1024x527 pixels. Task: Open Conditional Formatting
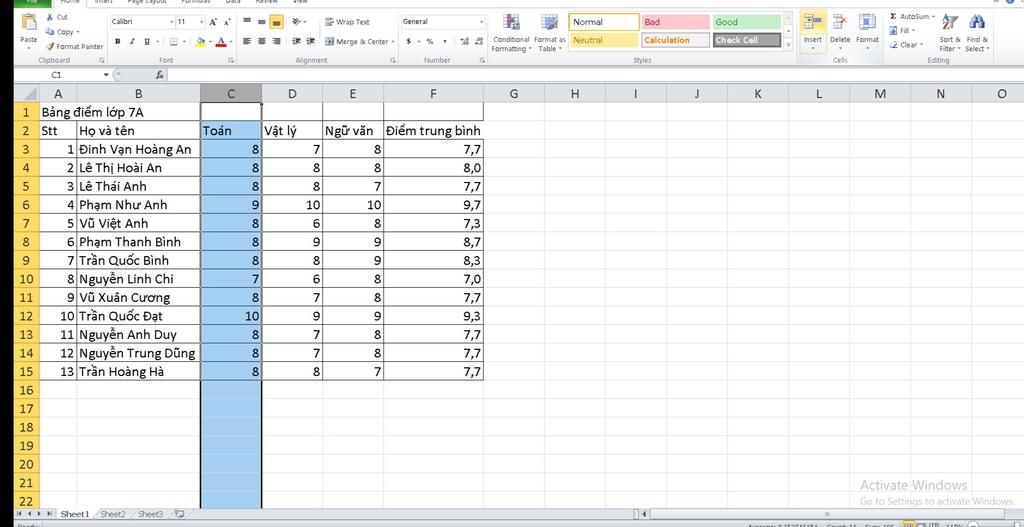511,33
